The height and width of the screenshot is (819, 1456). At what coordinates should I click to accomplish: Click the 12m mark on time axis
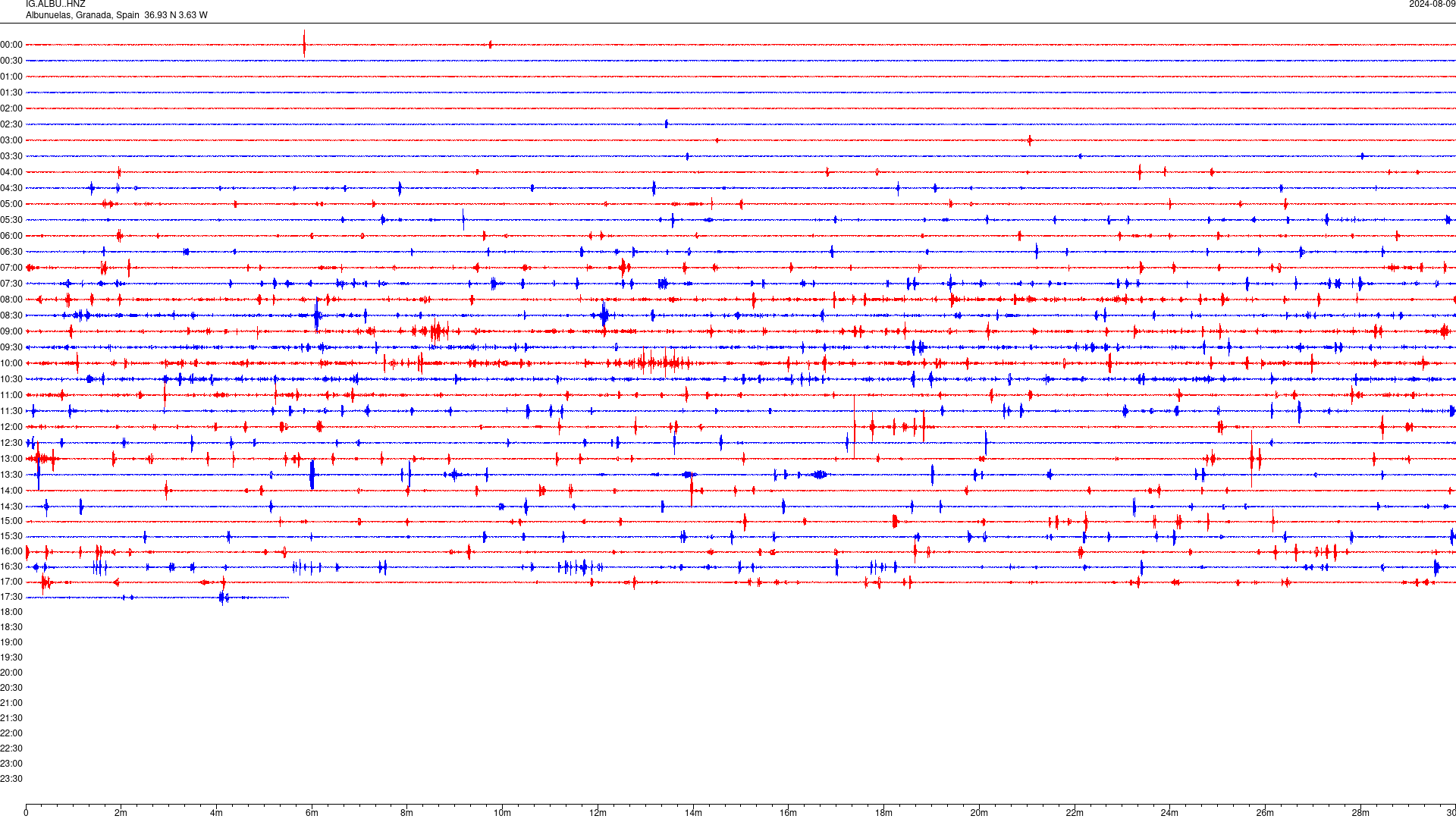pyautogui.click(x=598, y=813)
